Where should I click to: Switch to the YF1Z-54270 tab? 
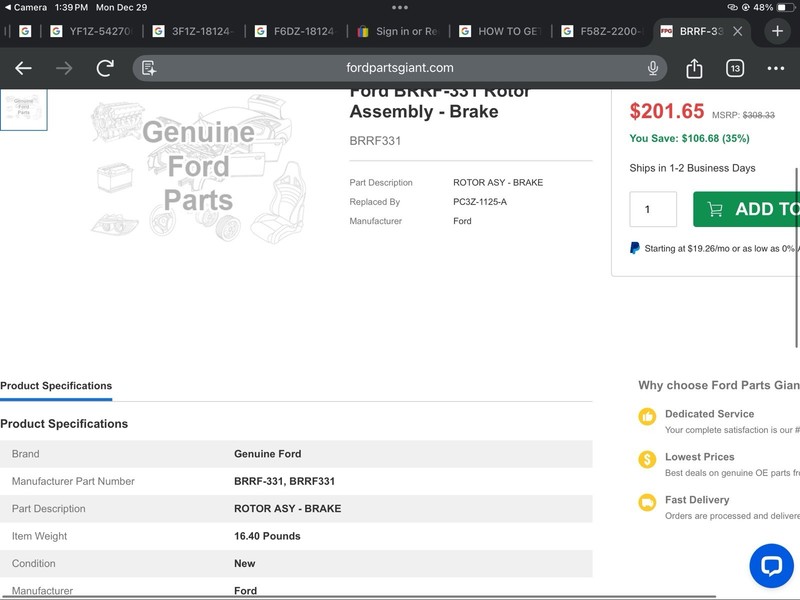[x=91, y=31]
